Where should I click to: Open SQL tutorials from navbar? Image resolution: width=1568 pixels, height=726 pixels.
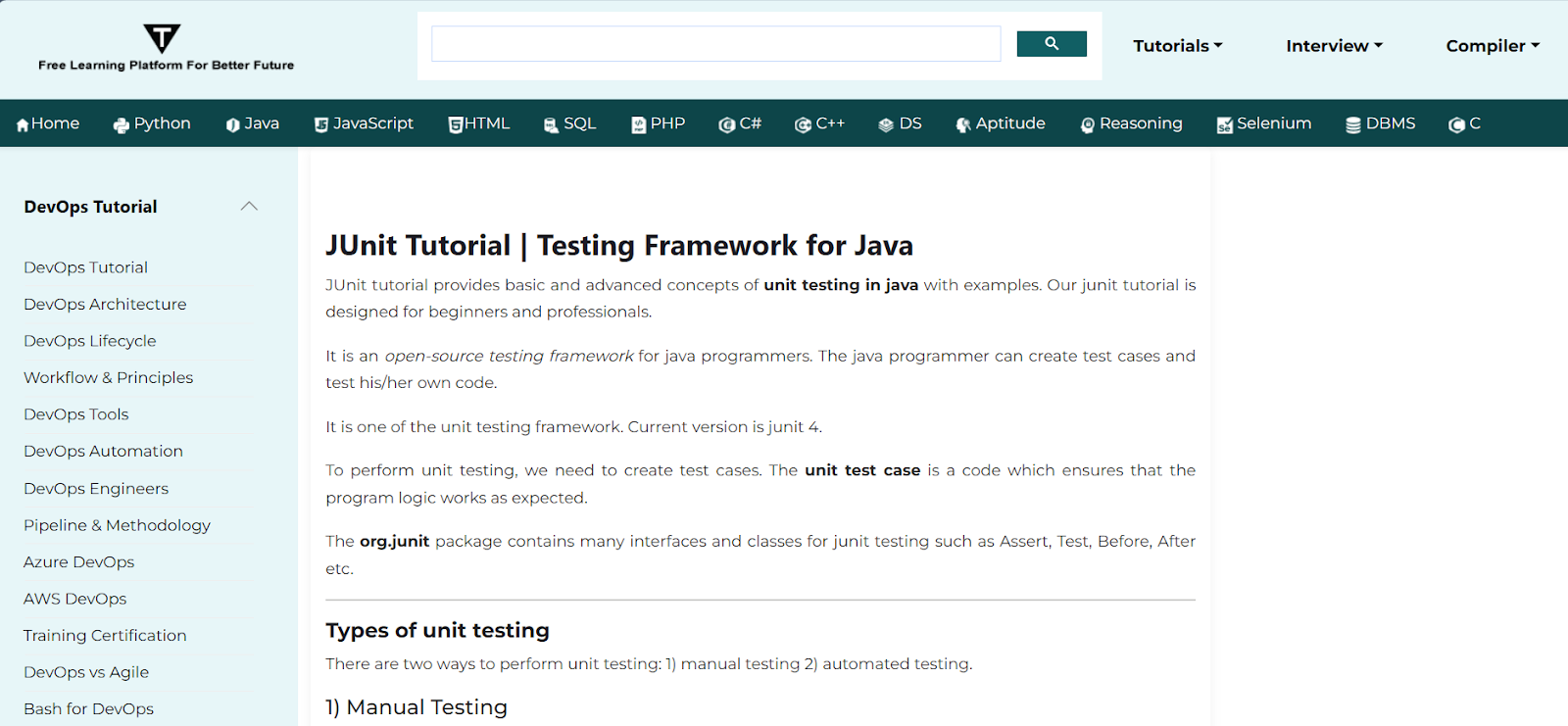(580, 123)
